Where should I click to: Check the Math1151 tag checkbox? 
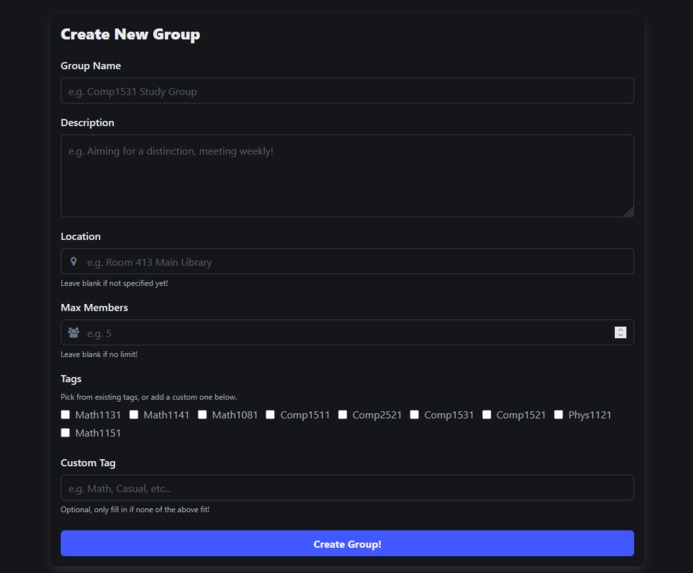click(x=65, y=433)
